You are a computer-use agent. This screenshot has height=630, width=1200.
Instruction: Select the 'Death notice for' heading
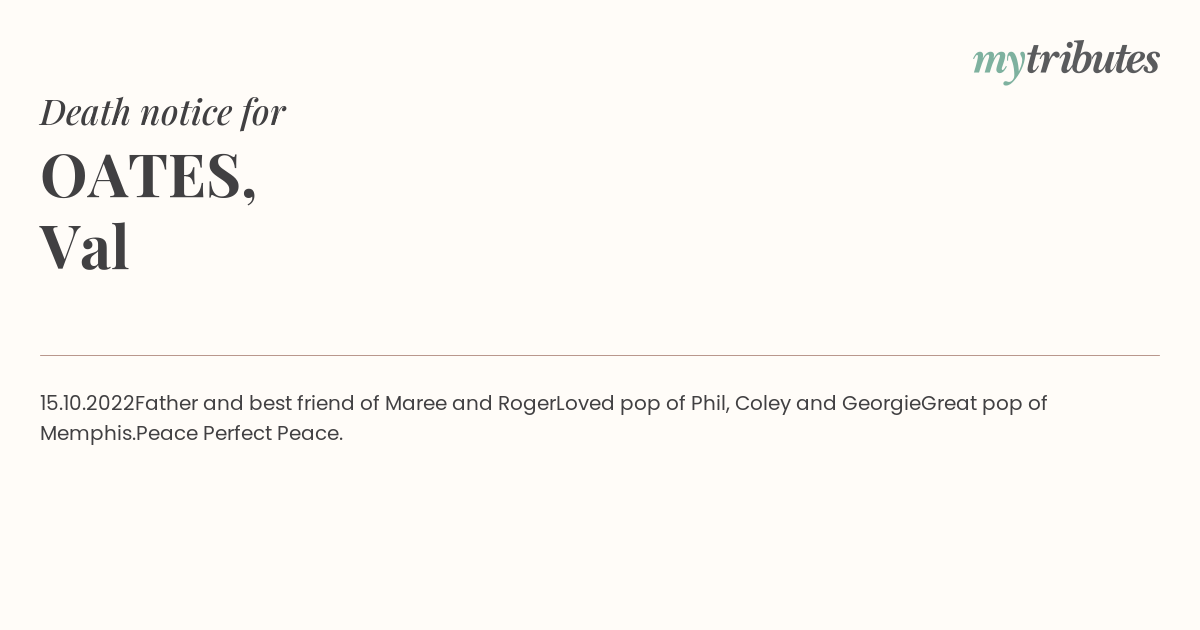coord(163,112)
